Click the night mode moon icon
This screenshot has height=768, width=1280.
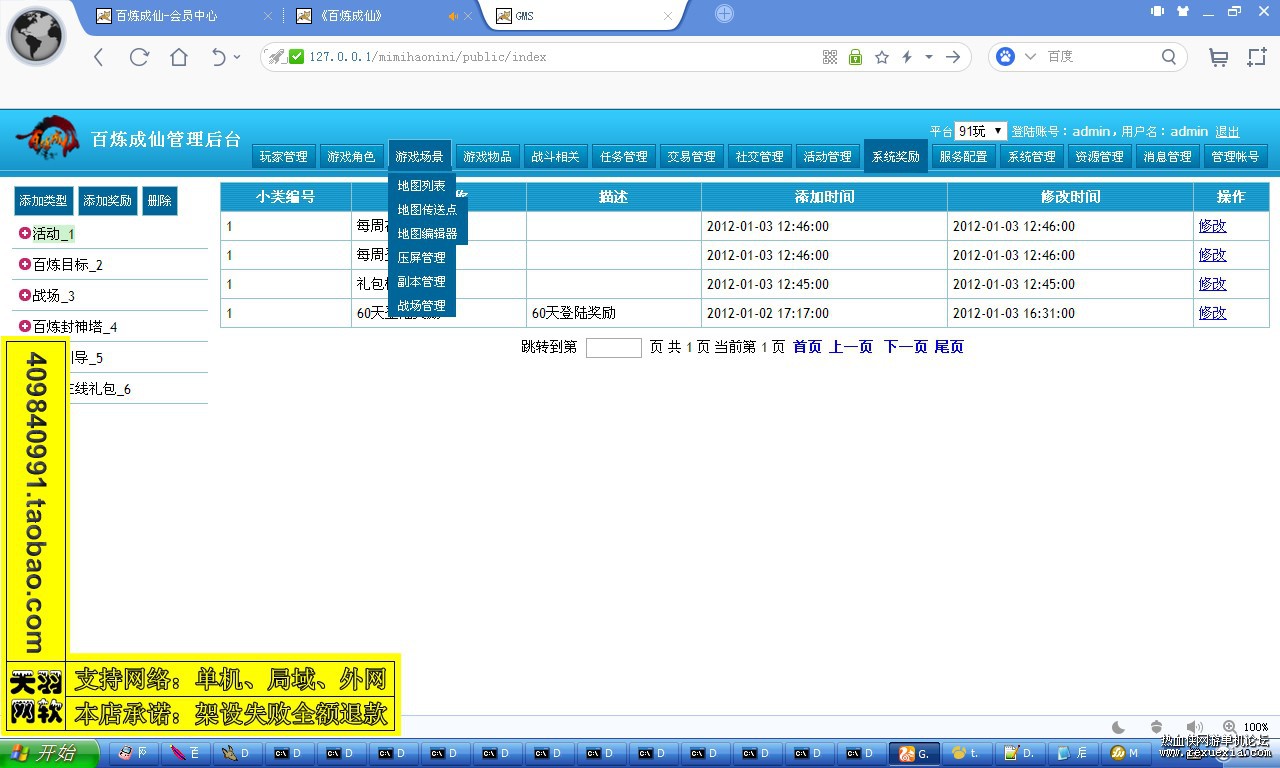pos(1119,727)
